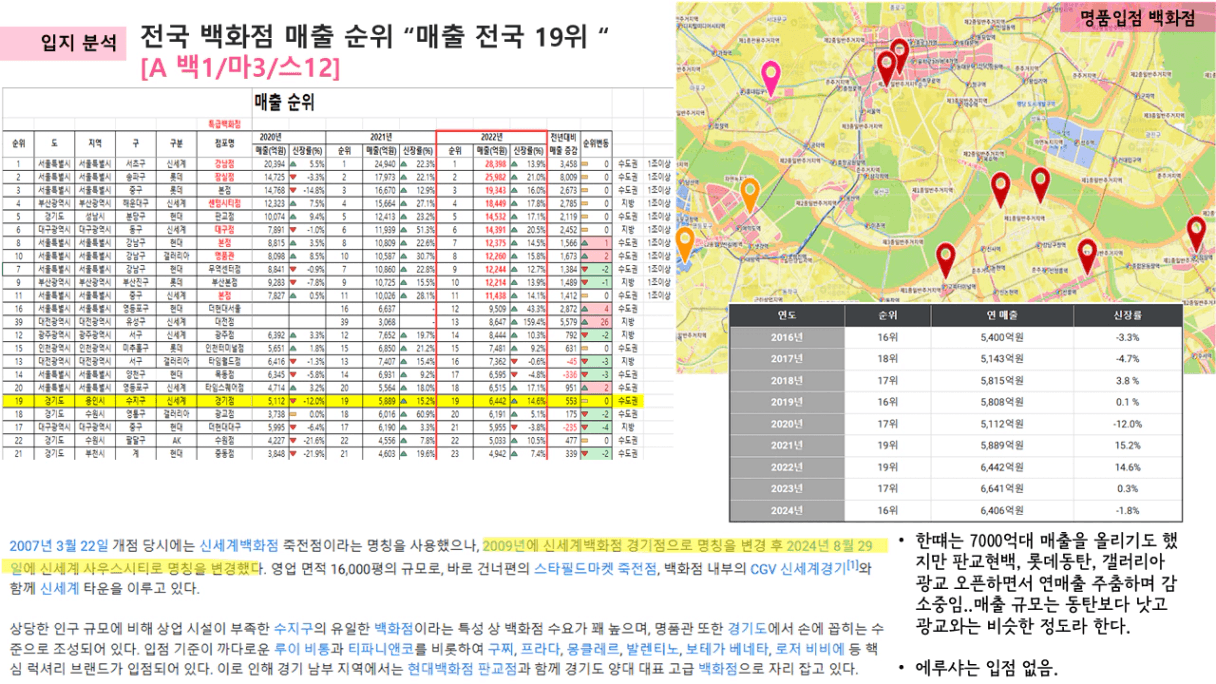Open the 수지구 link
The height and width of the screenshot is (684, 1216).
point(294,628)
